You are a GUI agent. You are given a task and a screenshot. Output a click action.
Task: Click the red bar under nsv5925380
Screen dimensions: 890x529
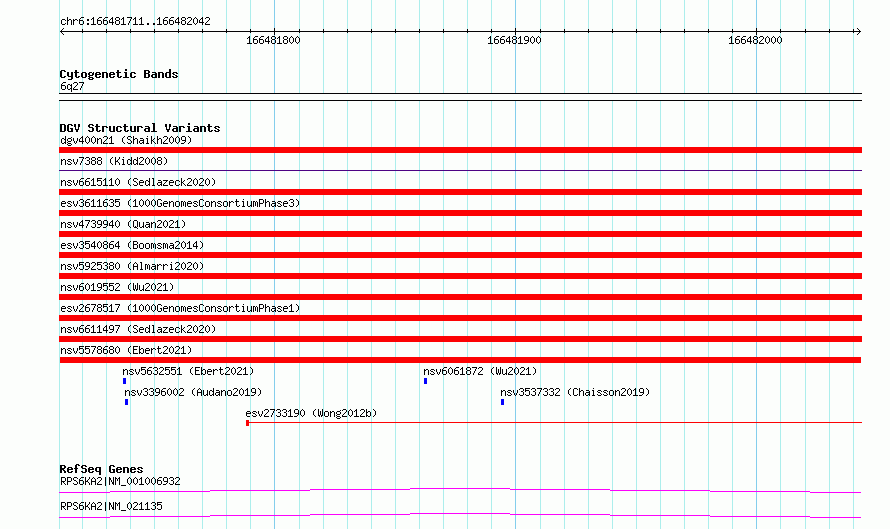[460, 276]
